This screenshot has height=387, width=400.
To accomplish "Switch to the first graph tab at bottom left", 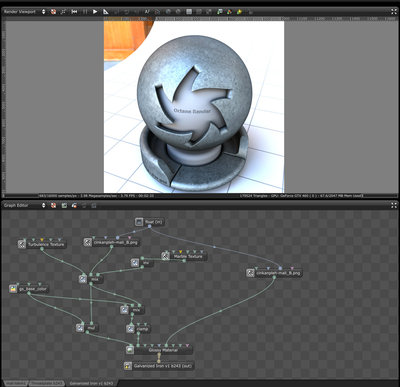I will coord(15,383).
